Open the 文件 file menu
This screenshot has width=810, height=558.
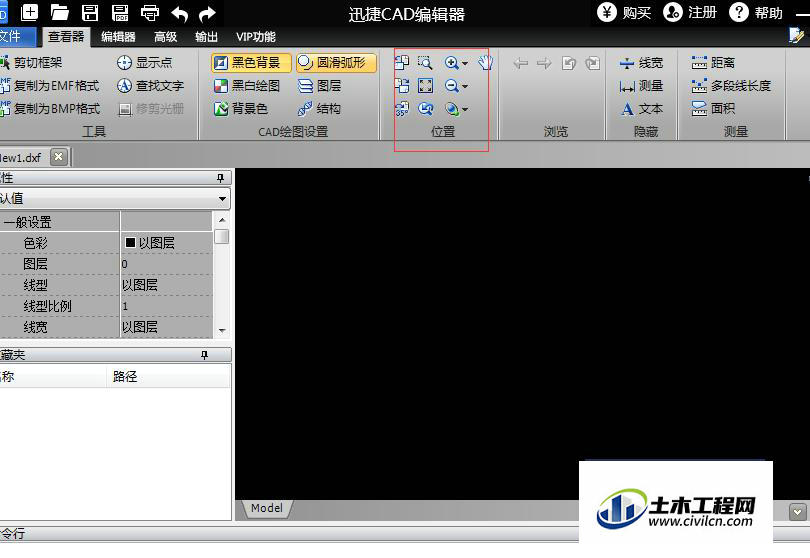pyautogui.click(x=18, y=36)
